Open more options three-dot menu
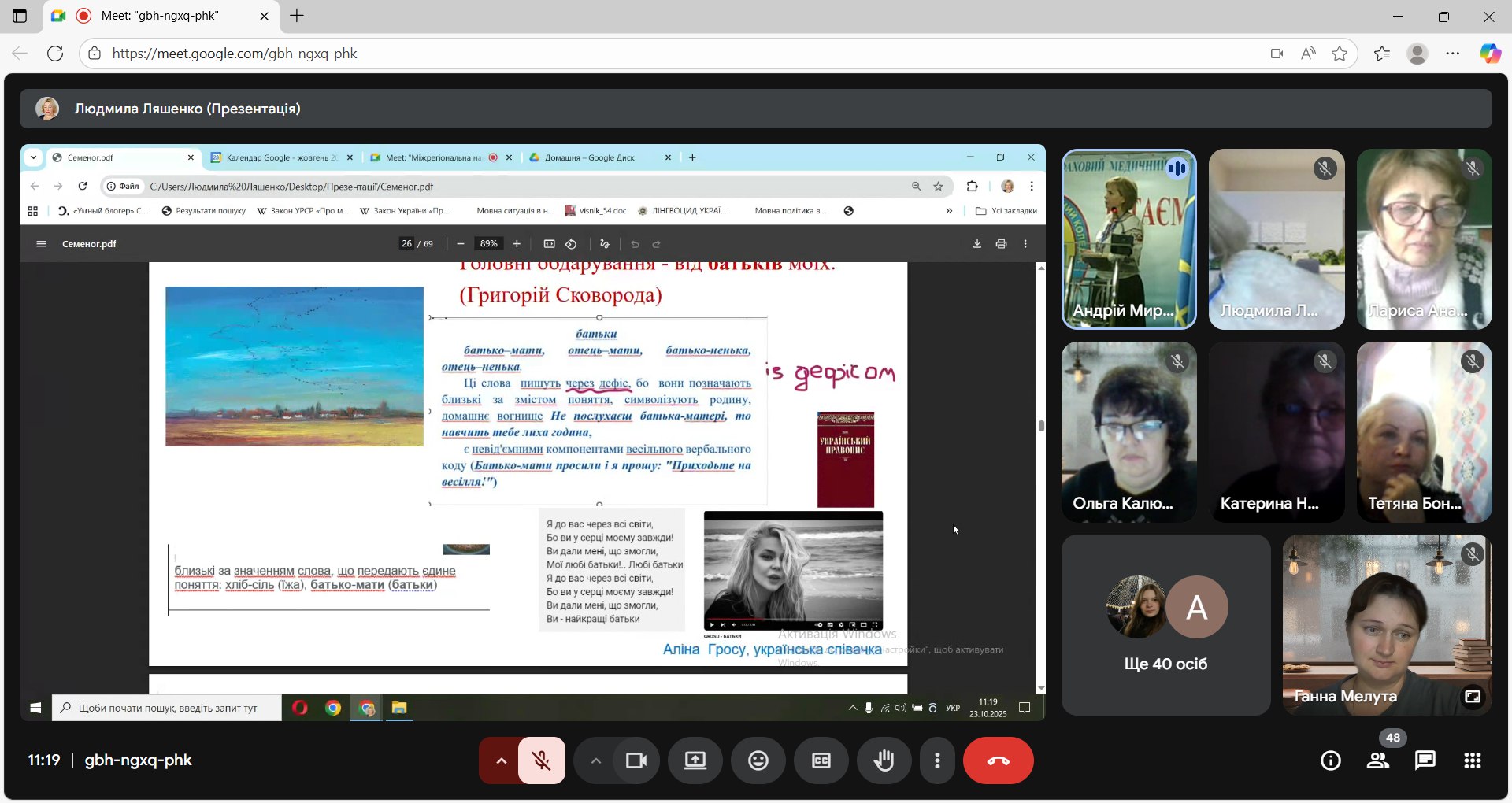 pos(937,760)
